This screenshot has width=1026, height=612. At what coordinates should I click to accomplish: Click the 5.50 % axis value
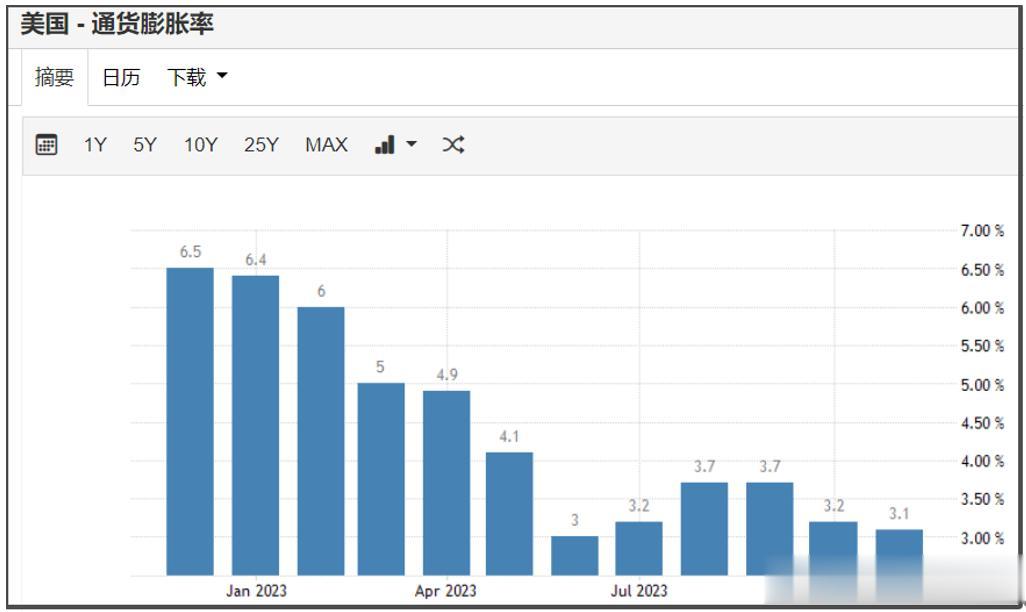pyautogui.click(x=982, y=346)
